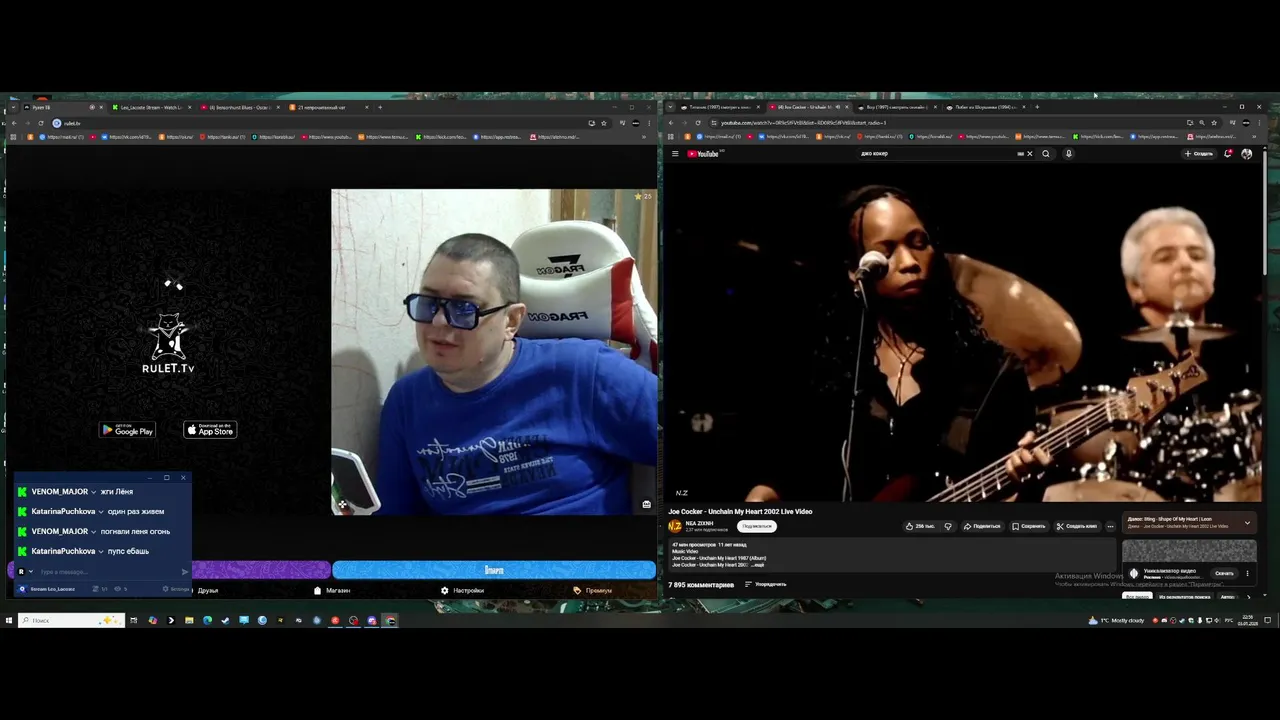Go back in the rulet.tv browser window

click(x=14, y=123)
